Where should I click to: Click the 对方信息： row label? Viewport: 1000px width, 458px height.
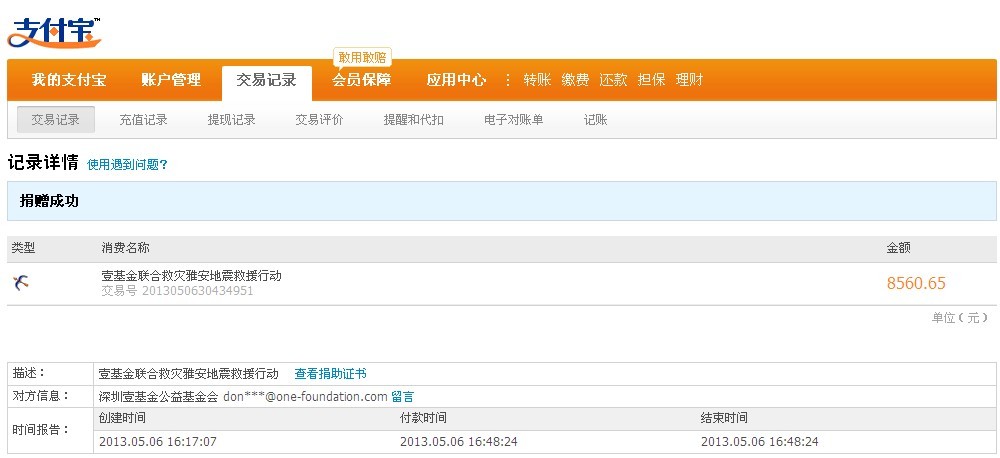(x=41, y=395)
